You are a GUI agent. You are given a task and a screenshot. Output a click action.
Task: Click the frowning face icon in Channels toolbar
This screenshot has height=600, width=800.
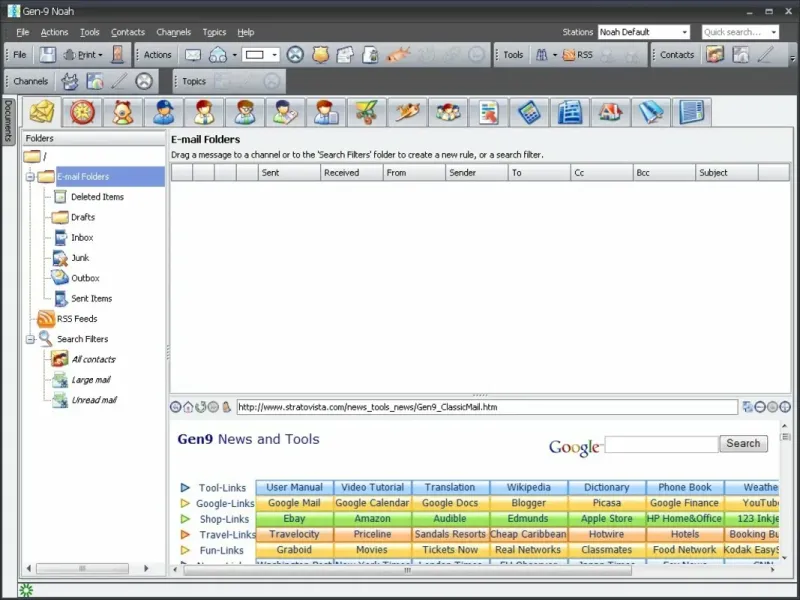144,81
